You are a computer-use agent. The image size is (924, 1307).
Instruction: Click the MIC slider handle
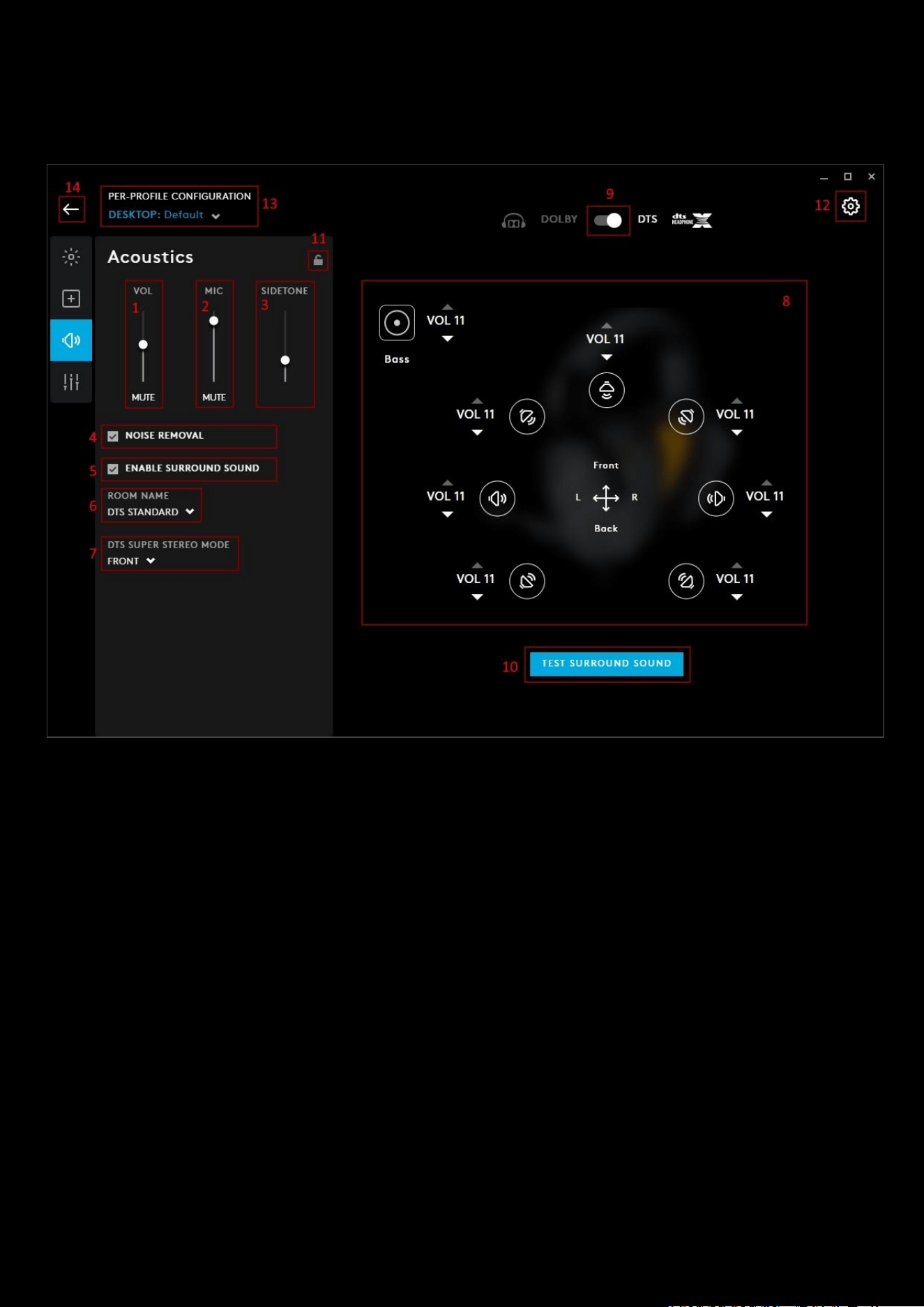(x=214, y=321)
